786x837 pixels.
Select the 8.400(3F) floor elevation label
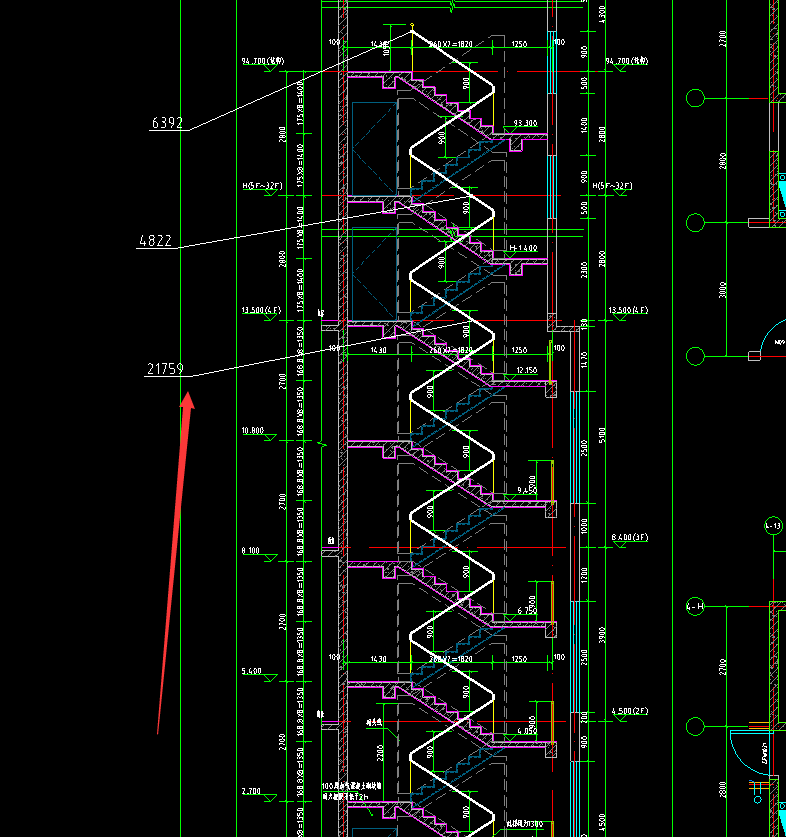click(x=630, y=537)
